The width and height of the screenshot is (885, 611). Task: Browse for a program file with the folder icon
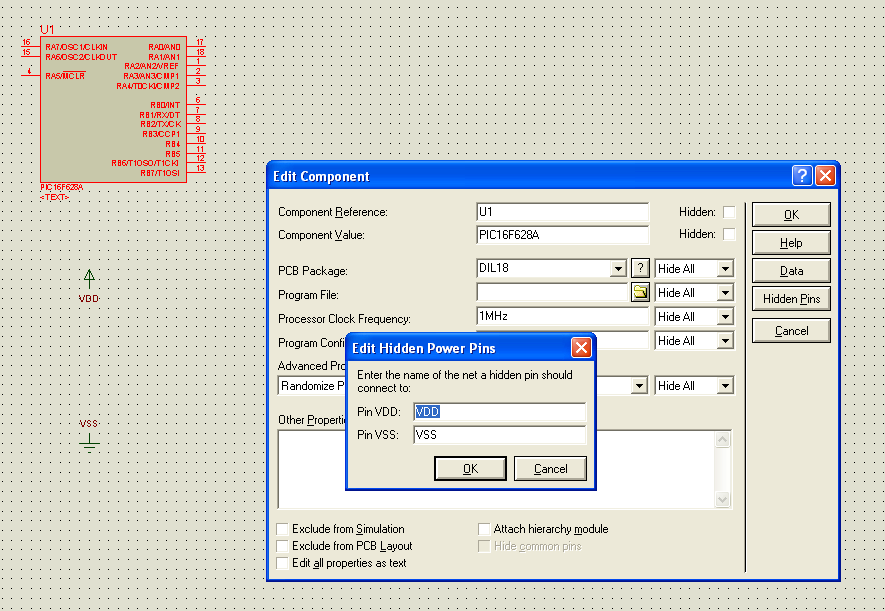[640, 292]
